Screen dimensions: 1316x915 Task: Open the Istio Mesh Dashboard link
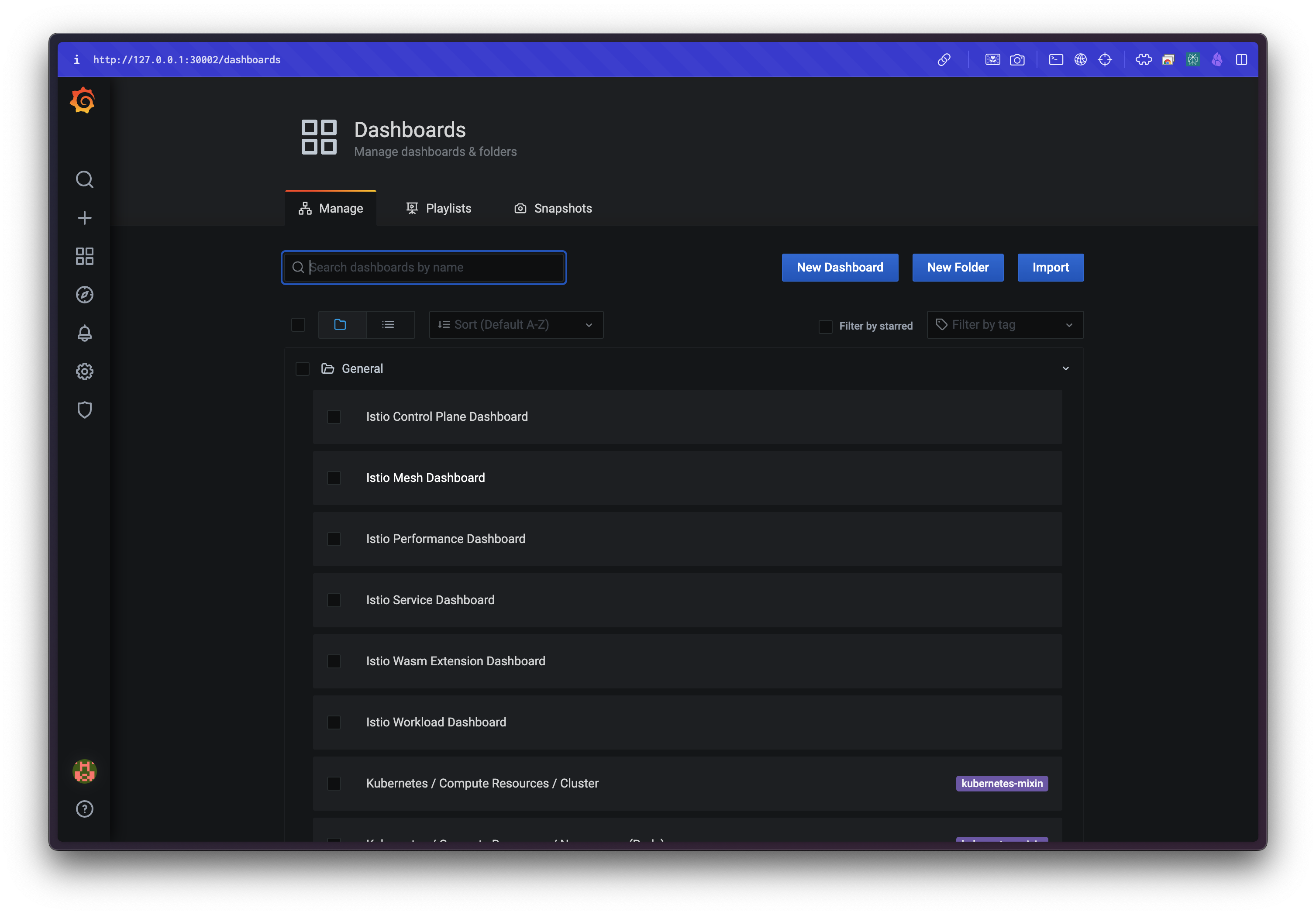425,478
